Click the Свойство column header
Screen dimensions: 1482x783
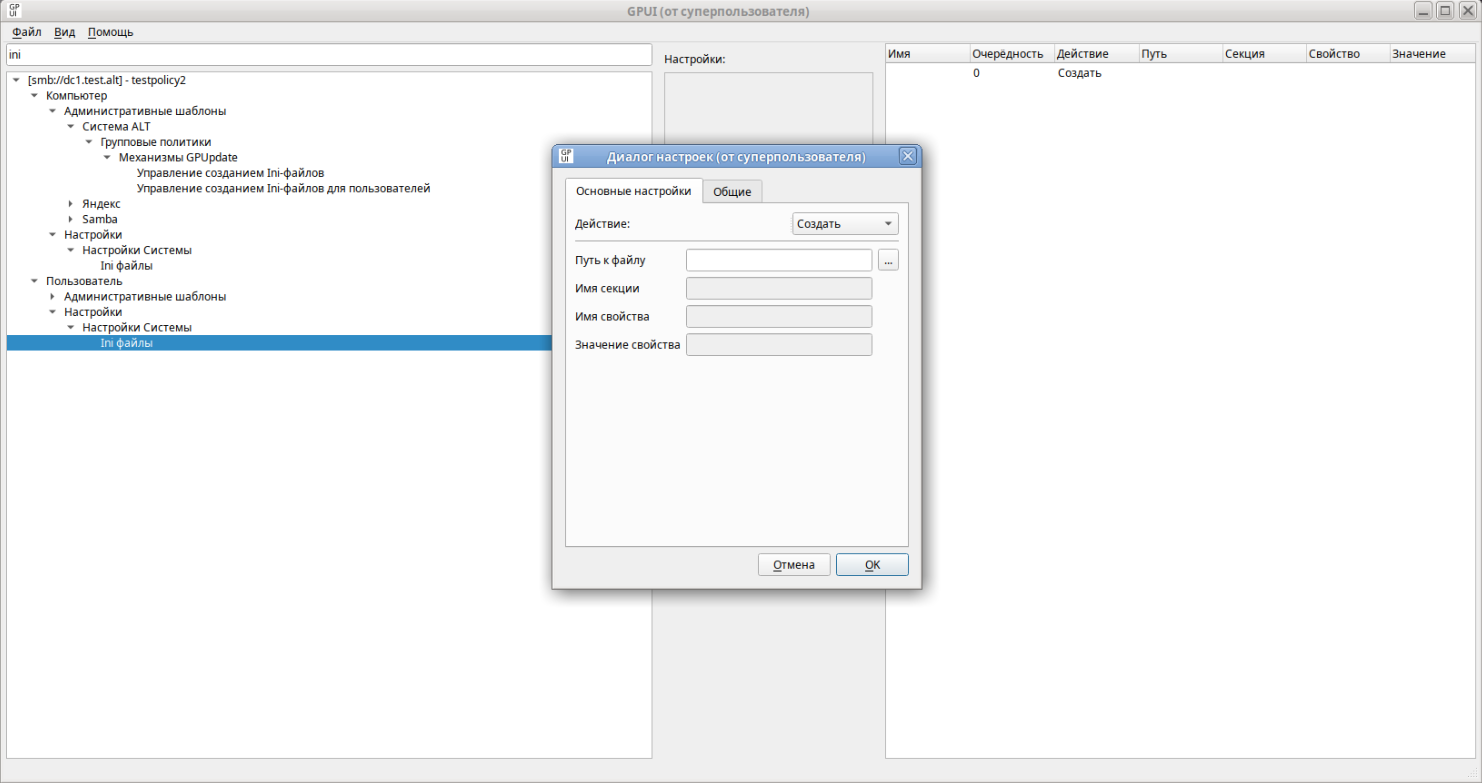point(1347,54)
